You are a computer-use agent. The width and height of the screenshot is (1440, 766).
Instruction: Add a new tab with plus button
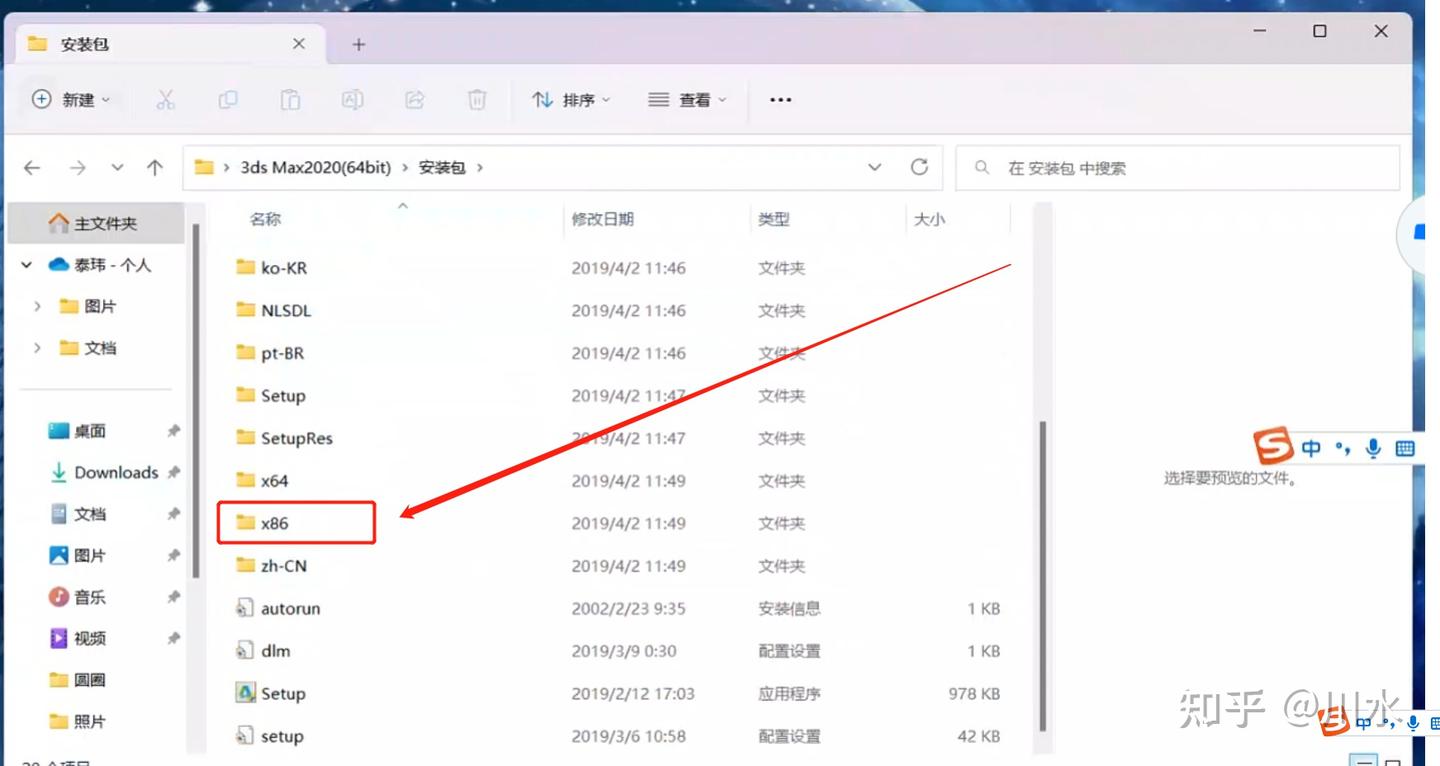tap(359, 44)
